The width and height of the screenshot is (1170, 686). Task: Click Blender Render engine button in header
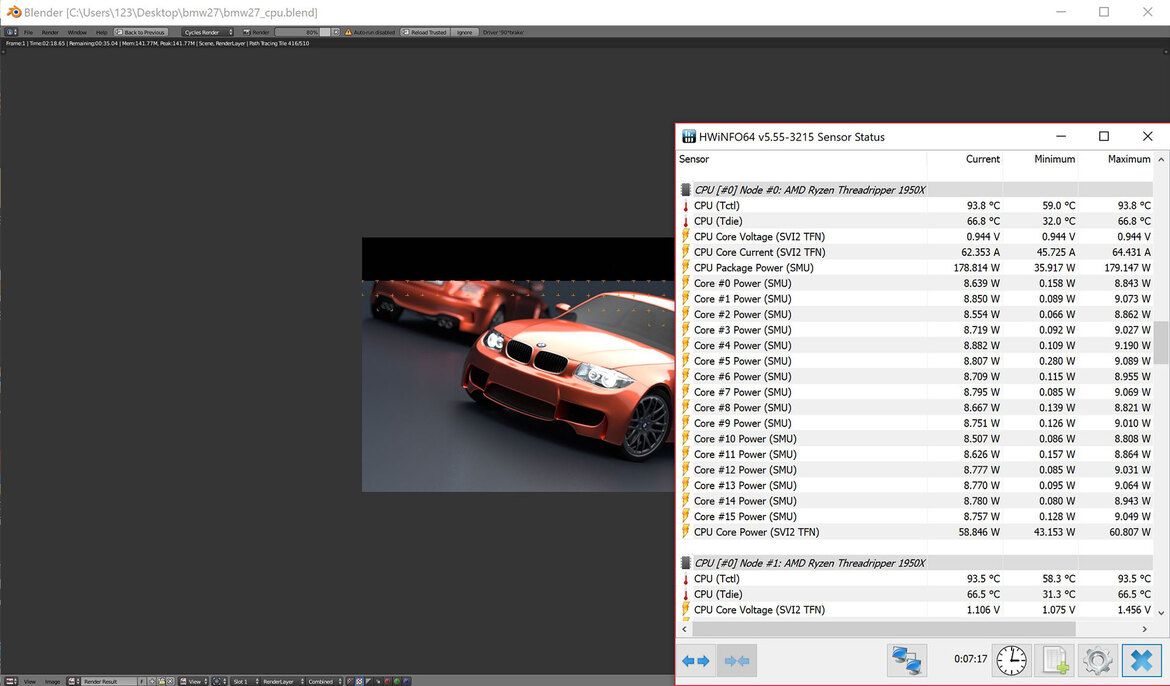[256, 32]
